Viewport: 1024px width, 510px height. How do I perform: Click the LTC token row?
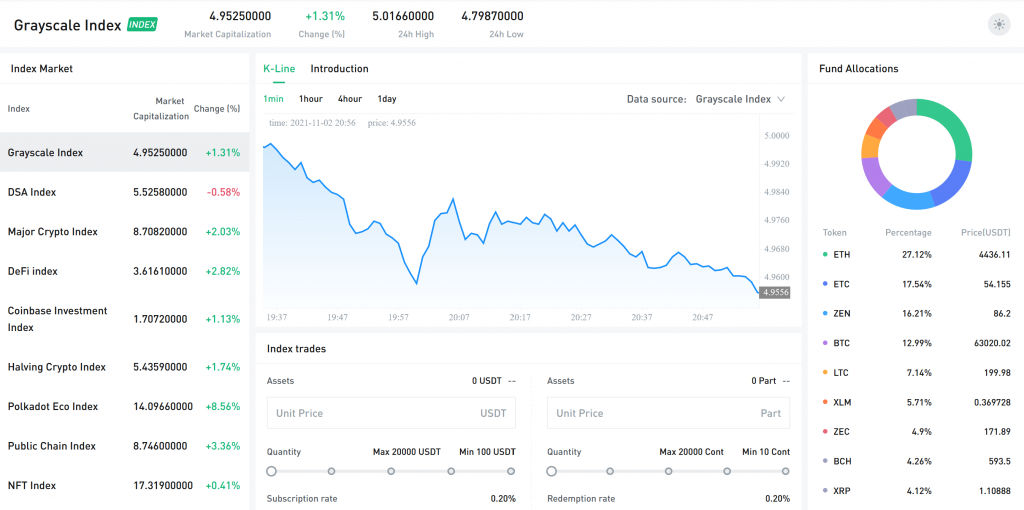pos(916,372)
